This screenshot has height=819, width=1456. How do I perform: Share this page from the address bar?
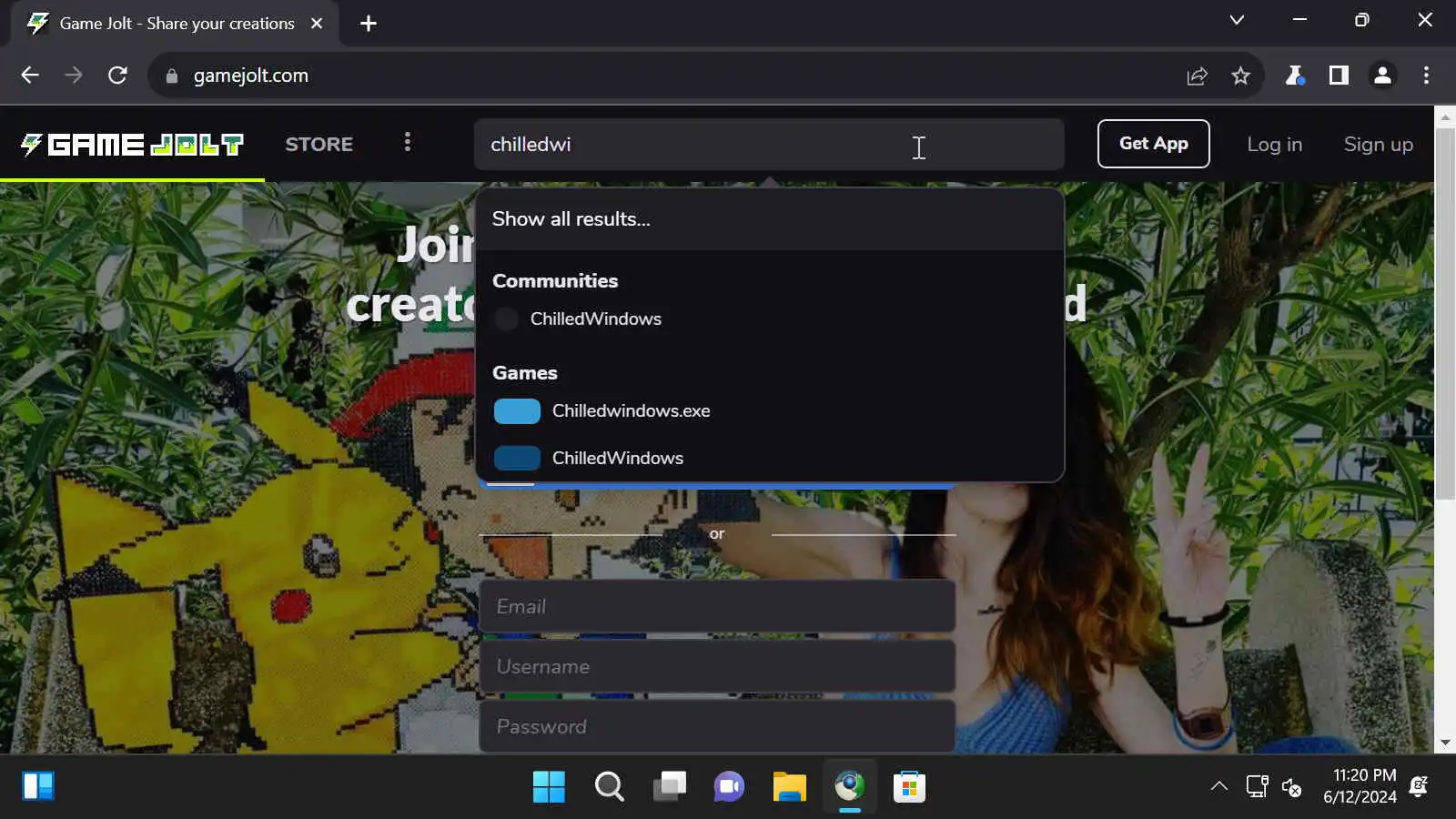(x=1197, y=76)
